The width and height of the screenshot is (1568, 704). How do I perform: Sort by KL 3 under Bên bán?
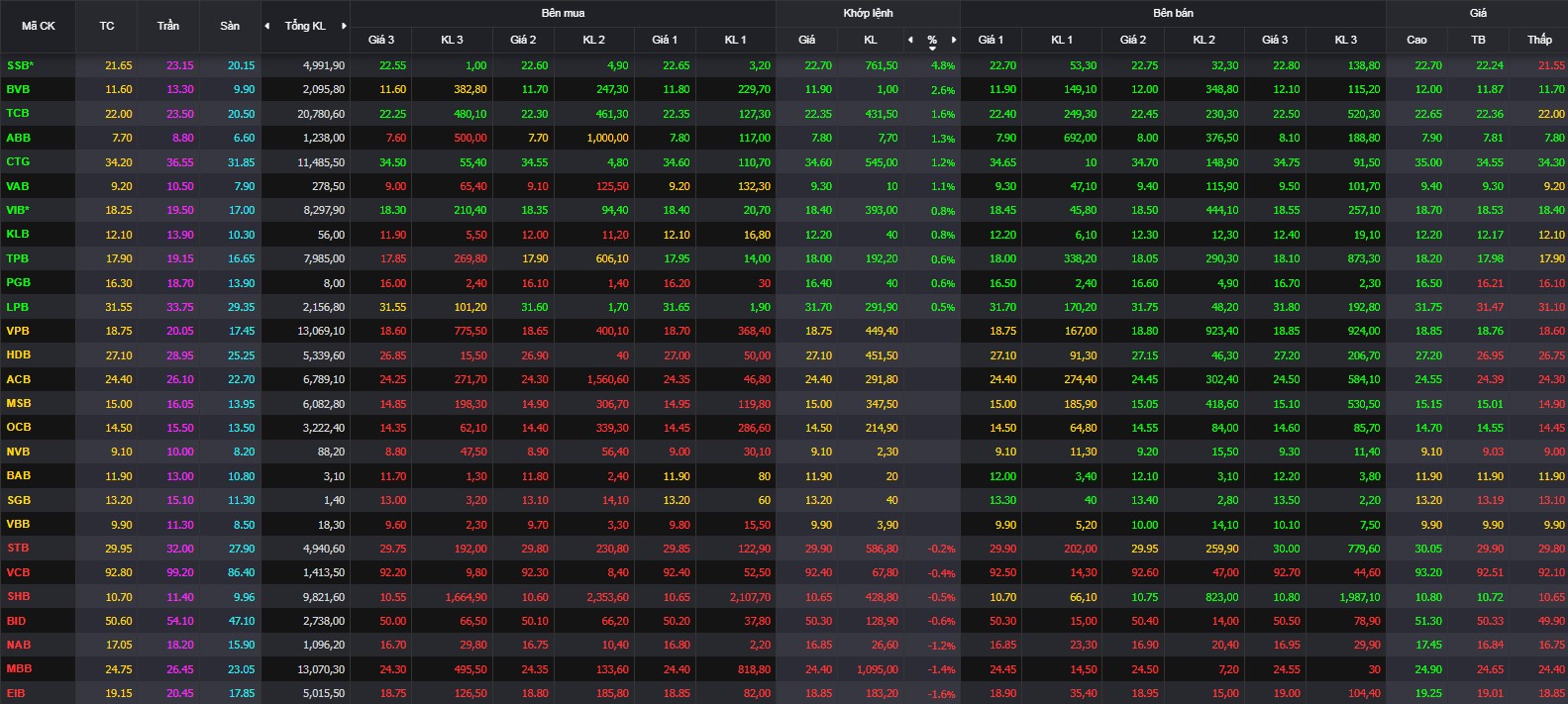(x=1346, y=40)
